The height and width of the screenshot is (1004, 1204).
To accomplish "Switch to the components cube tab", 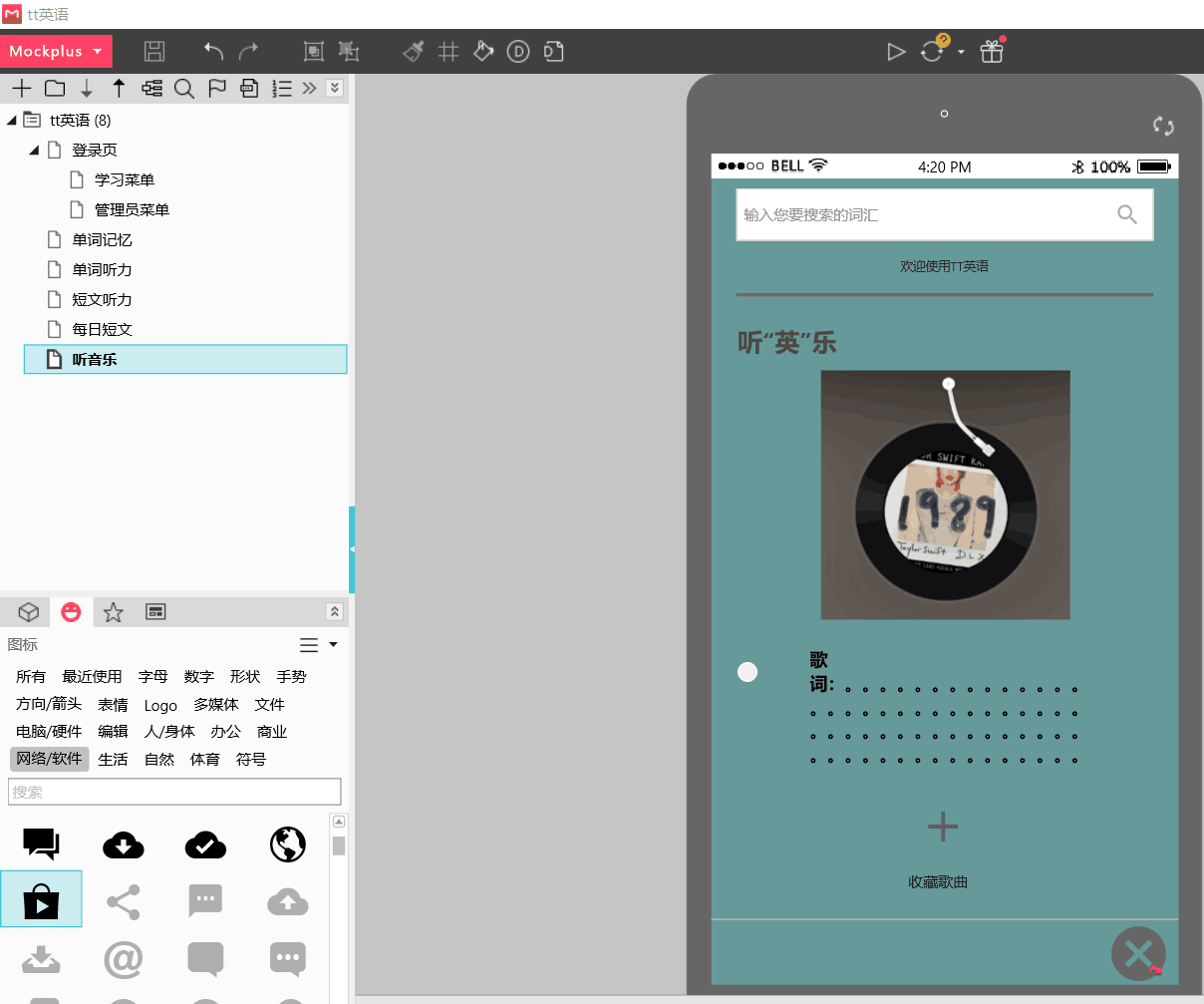I will click(29, 611).
